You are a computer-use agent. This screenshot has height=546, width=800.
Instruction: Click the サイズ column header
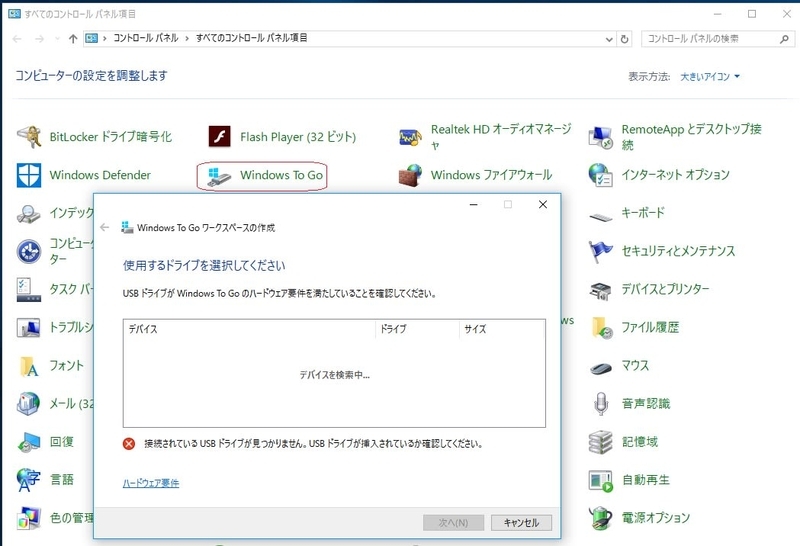click(x=502, y=329)
